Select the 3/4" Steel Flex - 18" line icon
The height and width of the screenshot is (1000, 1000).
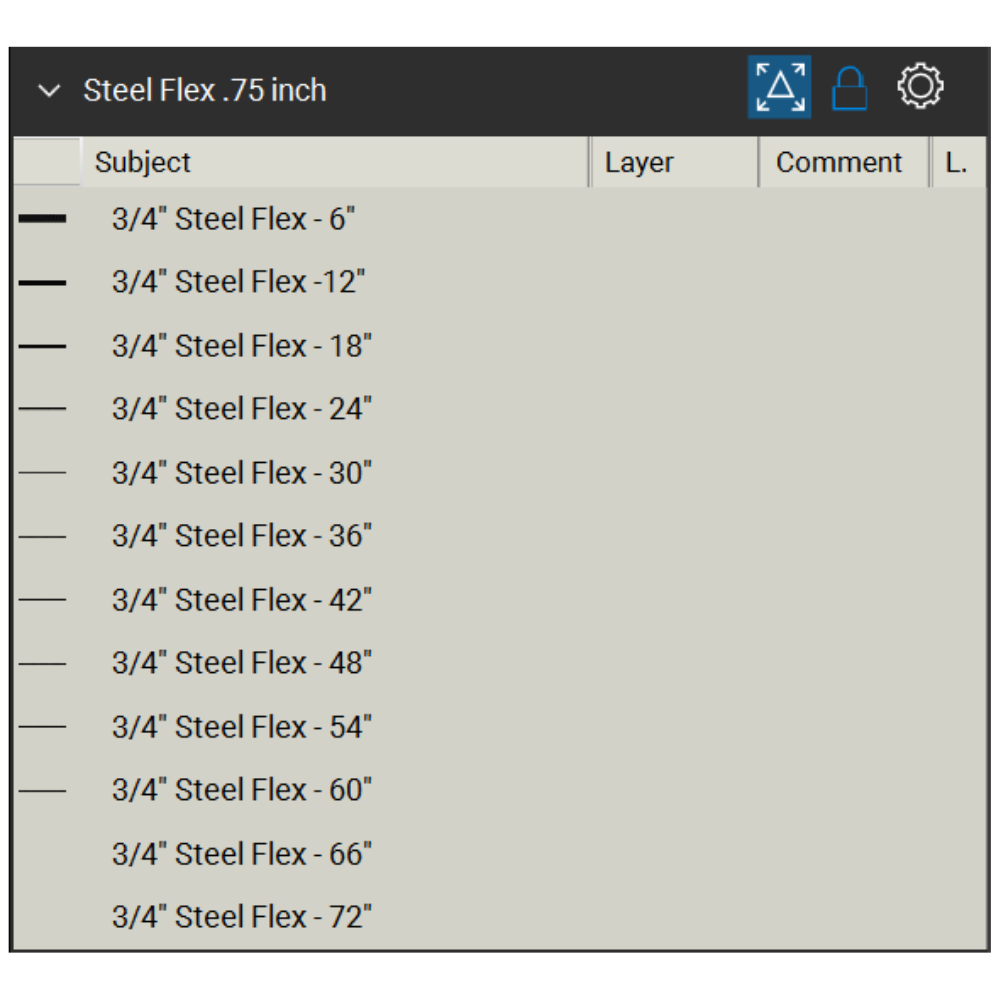pyautogui.click(x=42, y=346)
